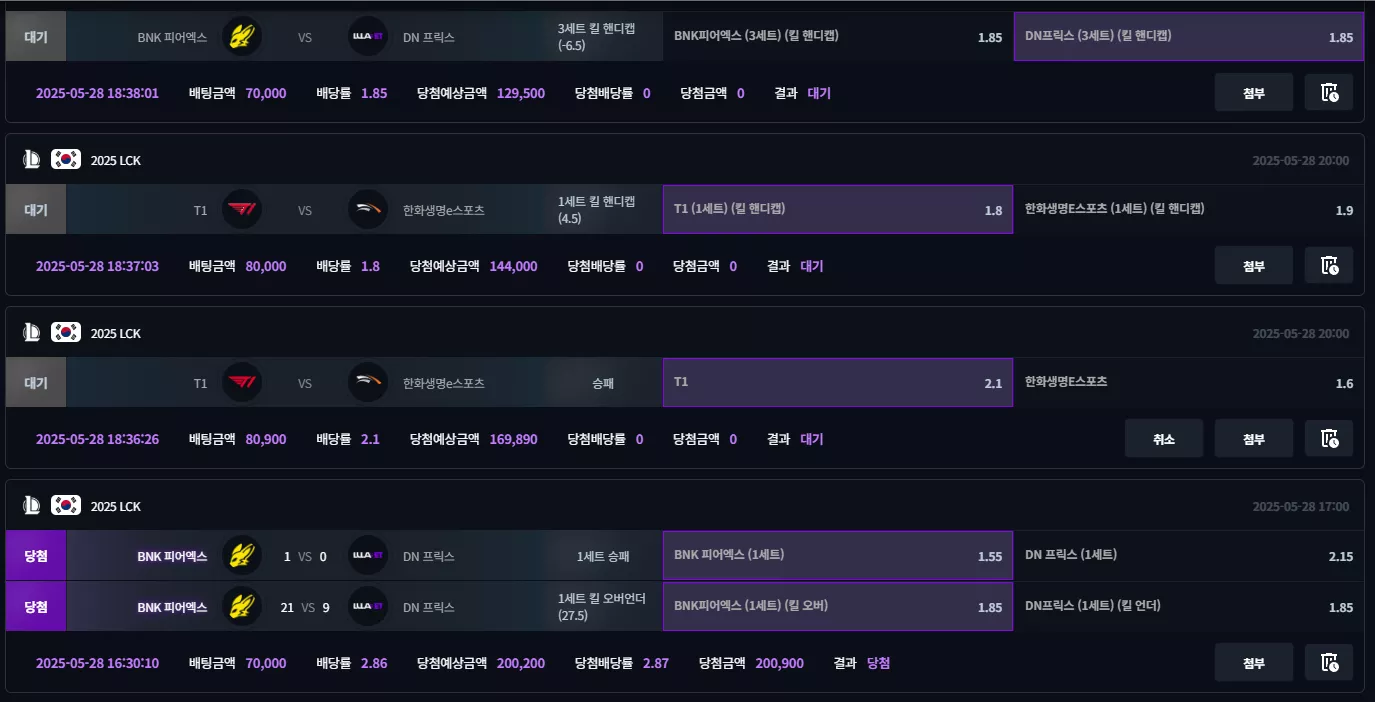The height and width of the screenshot is (702, 1375).
Task: Click the Korea flag in the 17:00 LCK card
Action: (x=66, y=506)
